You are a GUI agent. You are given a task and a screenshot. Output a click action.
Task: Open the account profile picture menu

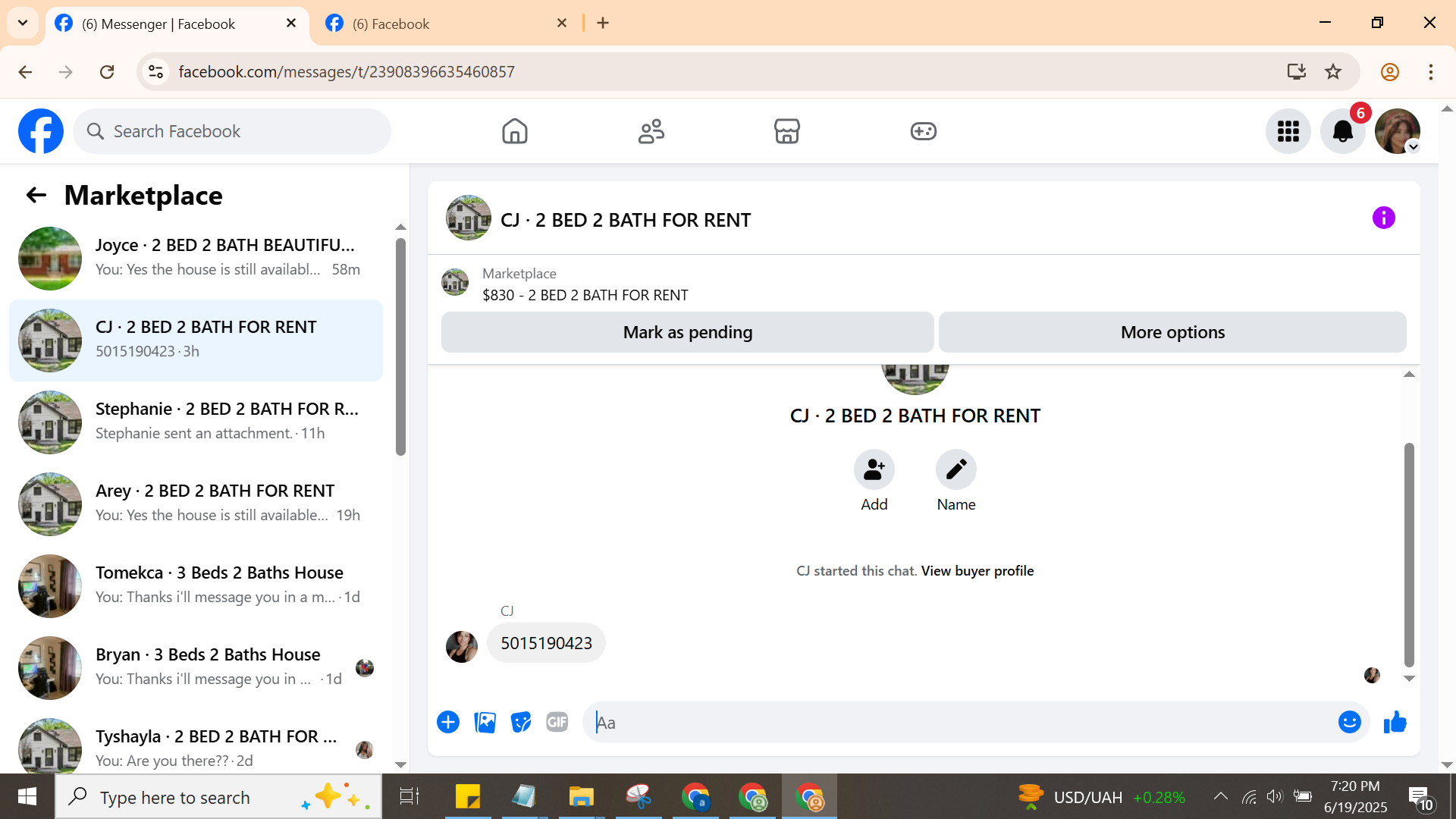click(x=1398, y=131)
